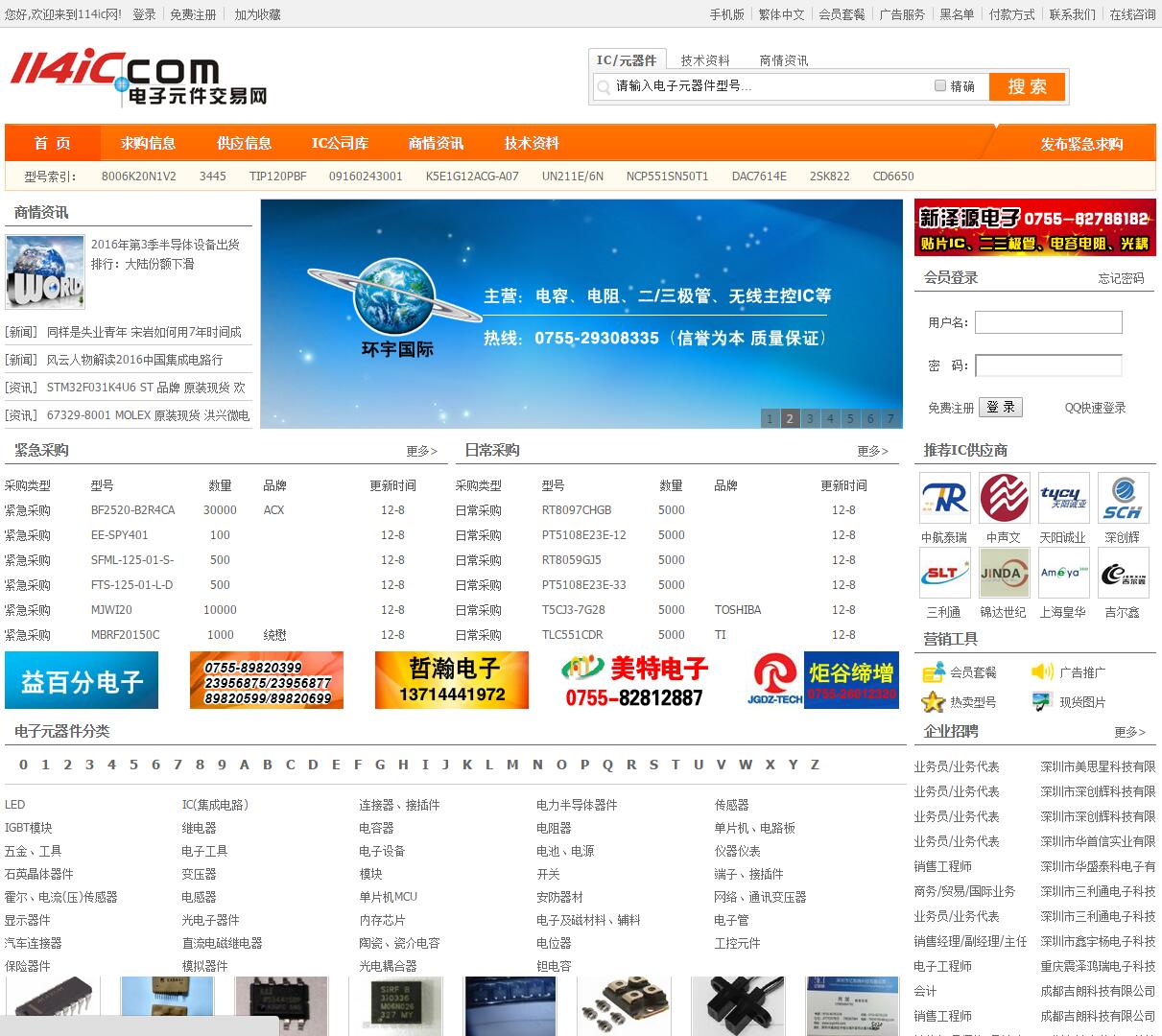Toggle the 精确 exact-search checkbox
The image size is (1162, 1036).
[940, 85]
